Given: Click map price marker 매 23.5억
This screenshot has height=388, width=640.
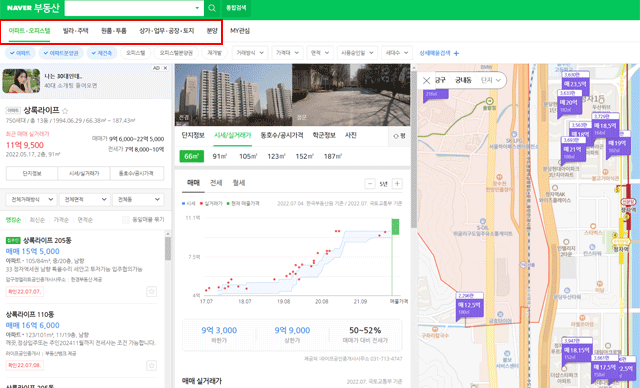Looking at the screenshot, I should 575,84.
